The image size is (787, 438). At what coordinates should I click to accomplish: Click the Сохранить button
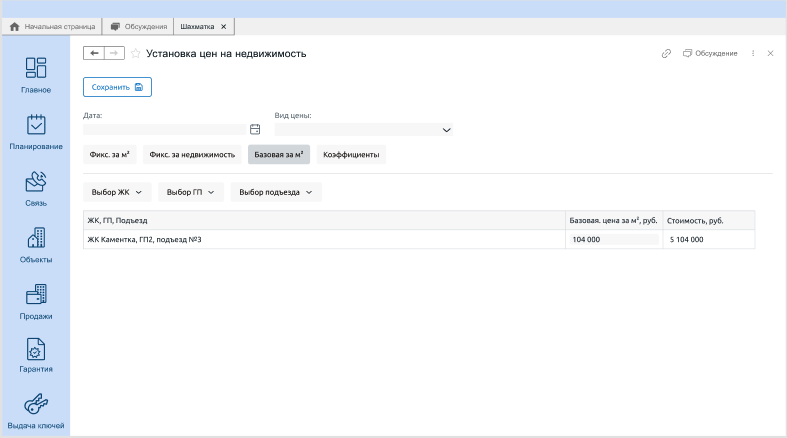[117, 87]
